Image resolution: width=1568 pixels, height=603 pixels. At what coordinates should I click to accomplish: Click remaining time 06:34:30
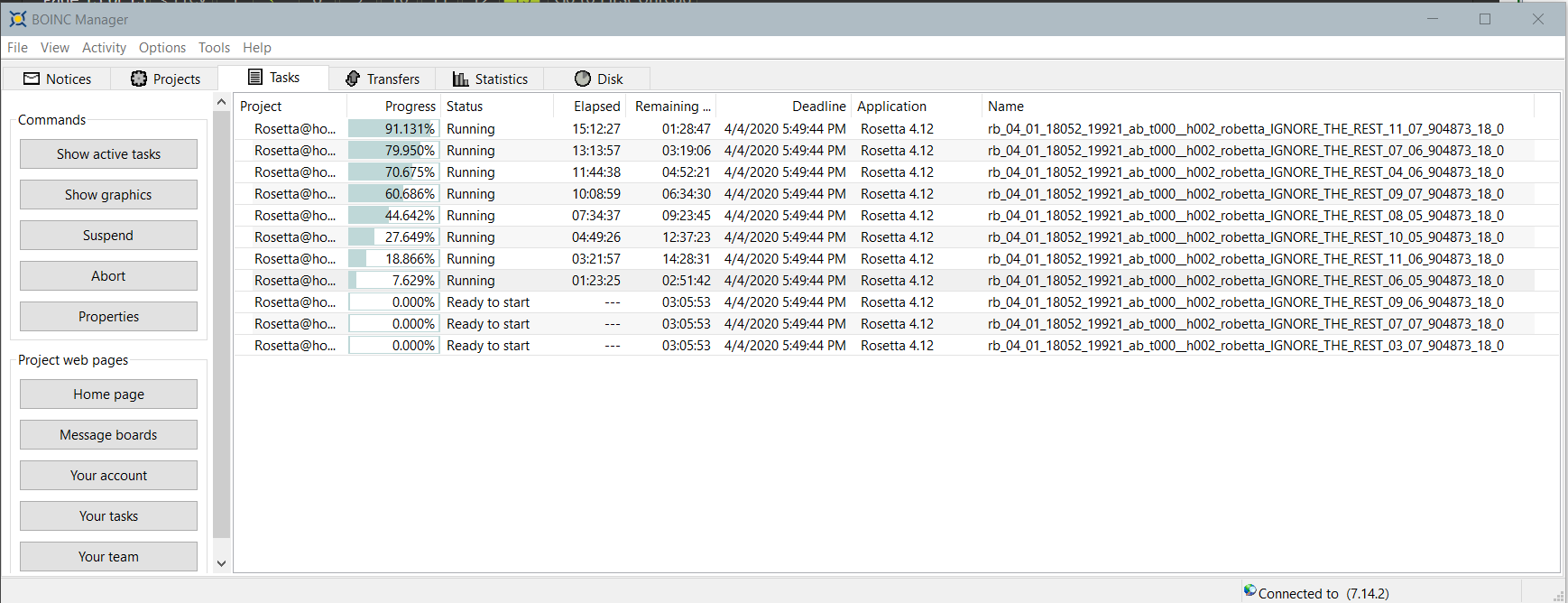click(687, 194)
